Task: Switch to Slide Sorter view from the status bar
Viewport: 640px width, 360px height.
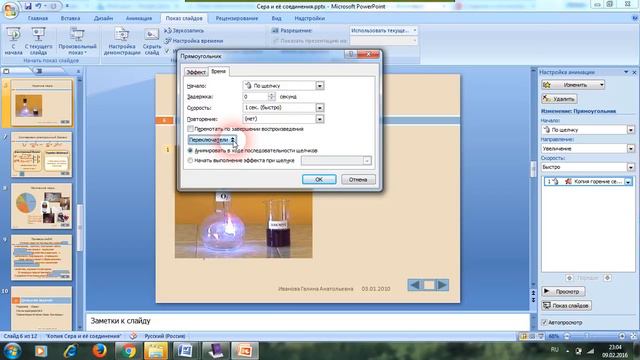Action: coord(532,336)
